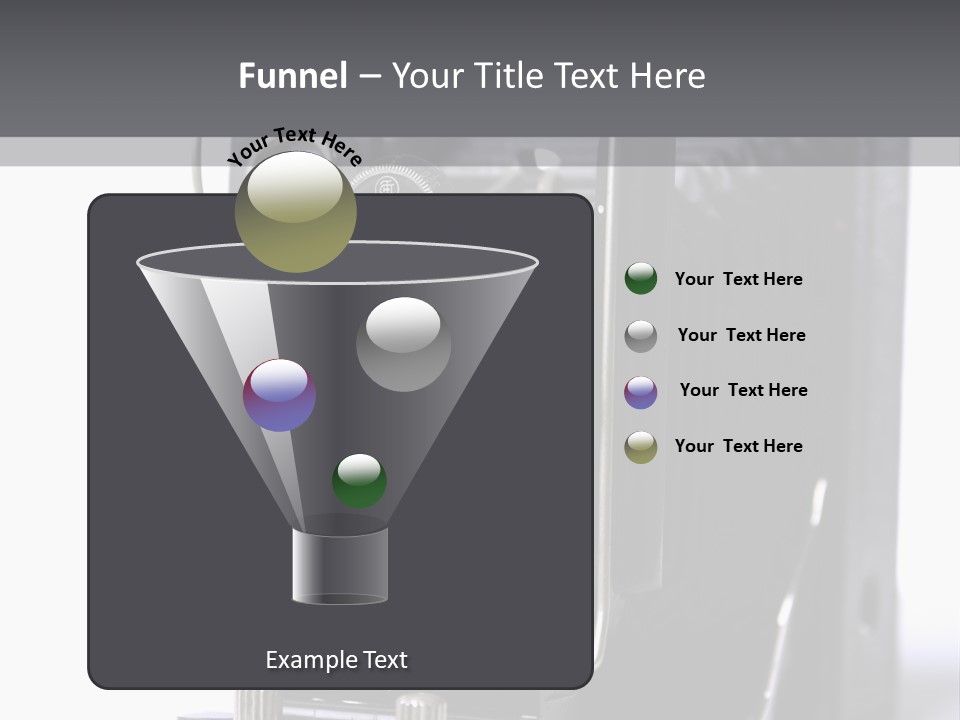Pick the olive ball in the legend
960x720 pixels.
tap(641, 447)
